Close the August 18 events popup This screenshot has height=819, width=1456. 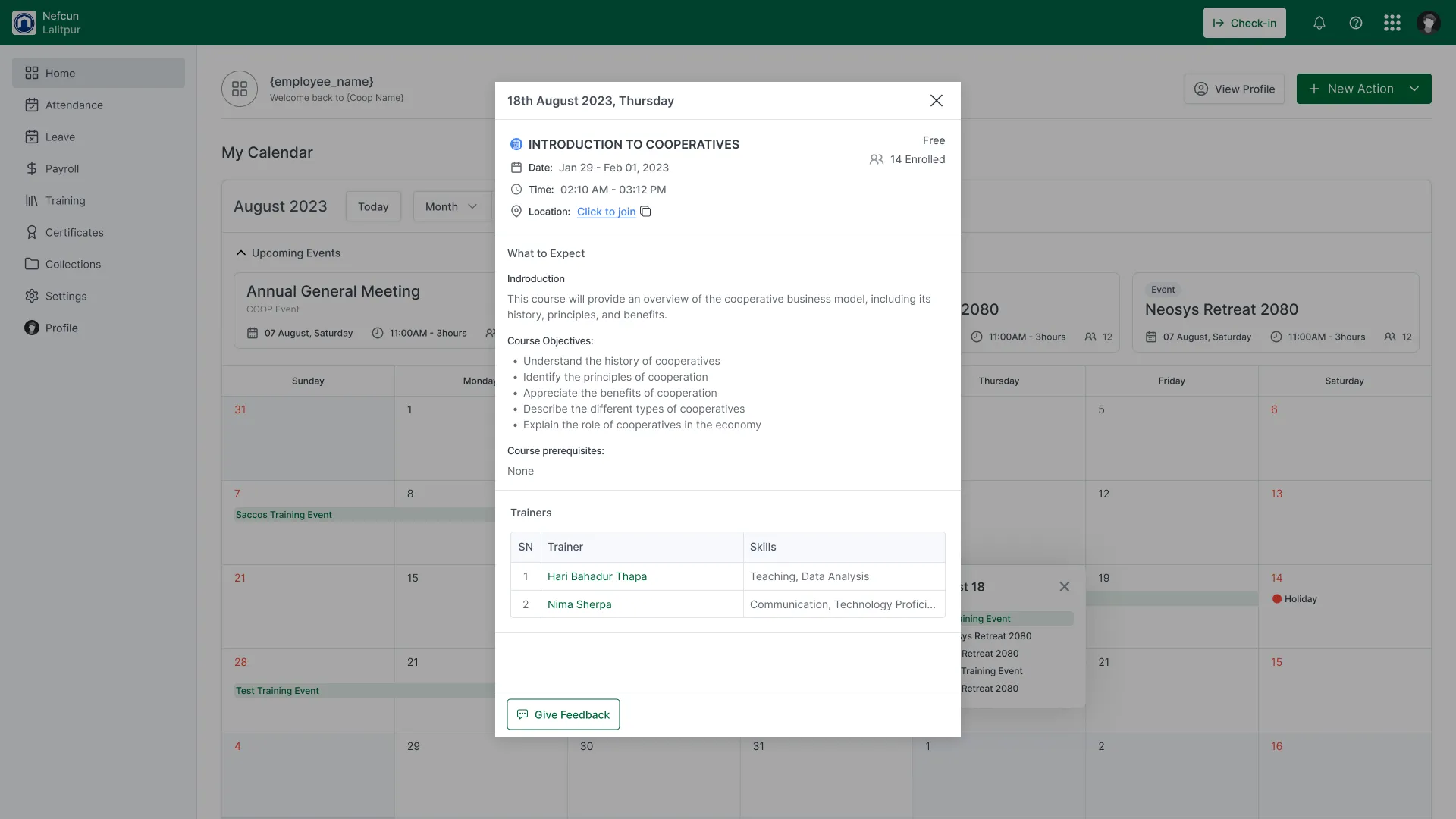[1065, 587]
